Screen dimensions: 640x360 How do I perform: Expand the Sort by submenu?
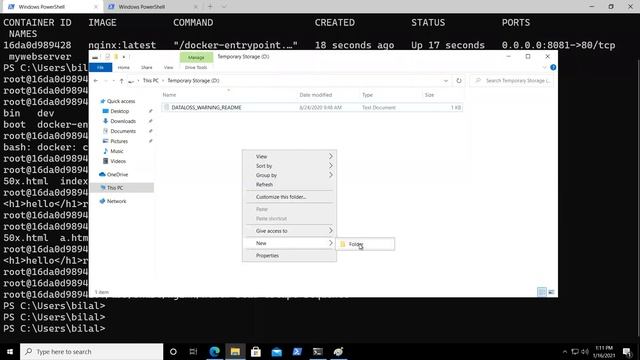(289, 166)
